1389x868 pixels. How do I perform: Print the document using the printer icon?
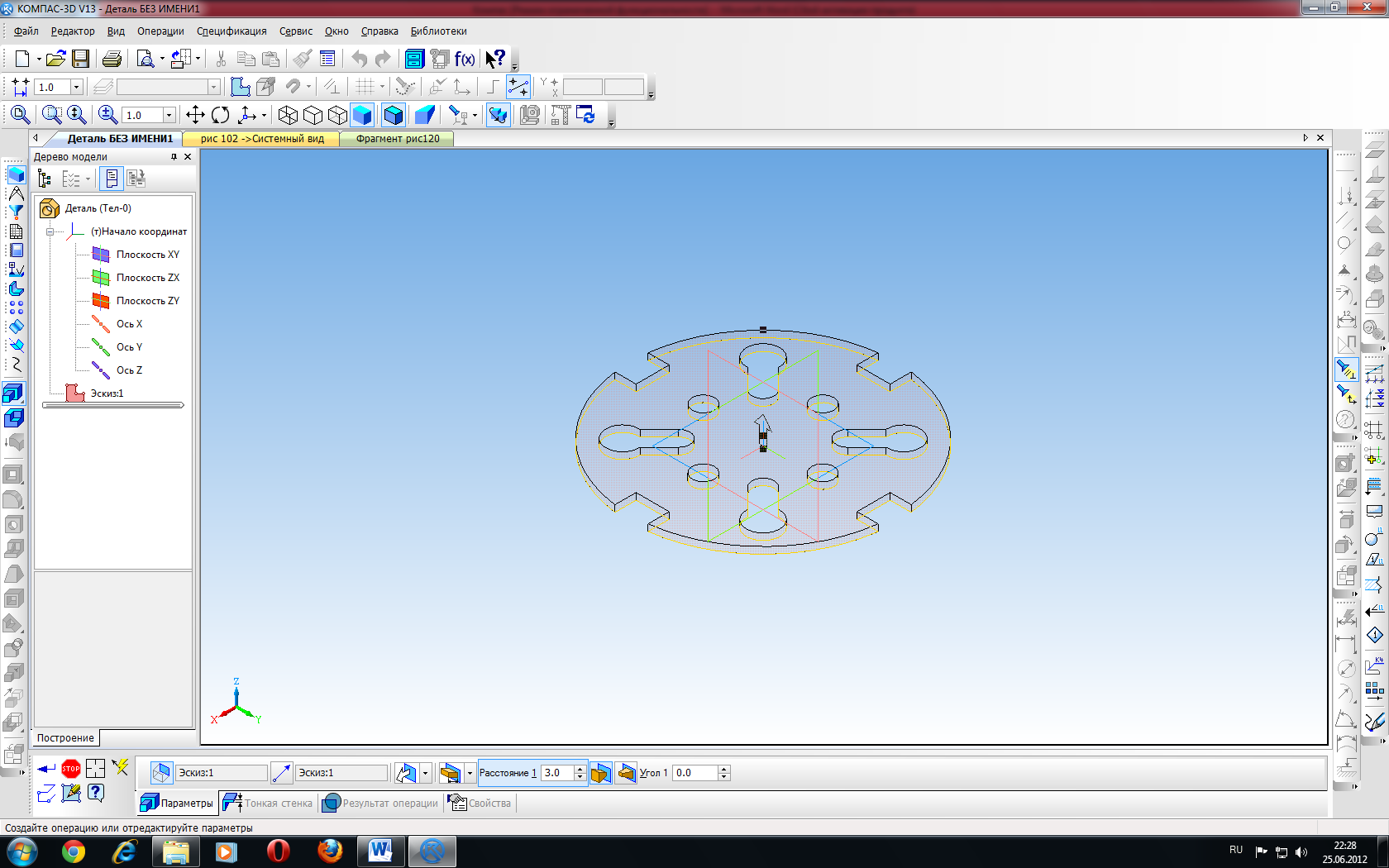(x=112, y=59)
